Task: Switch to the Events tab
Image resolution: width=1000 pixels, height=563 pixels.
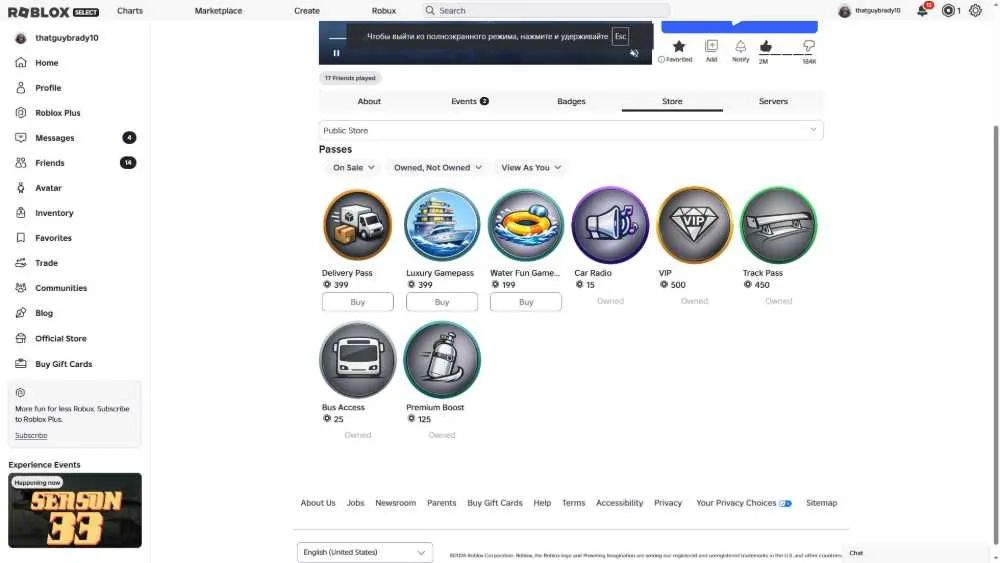Action: coord(469,101)
